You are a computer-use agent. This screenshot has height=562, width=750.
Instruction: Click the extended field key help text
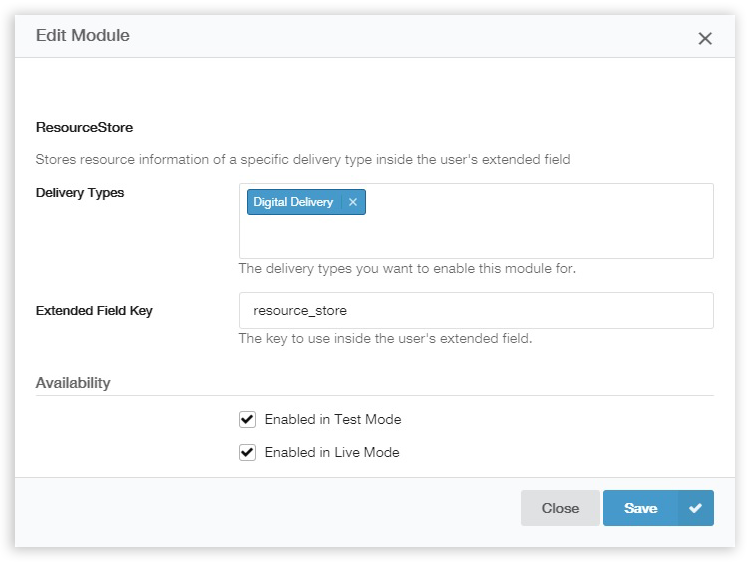[x=385, y=339]
